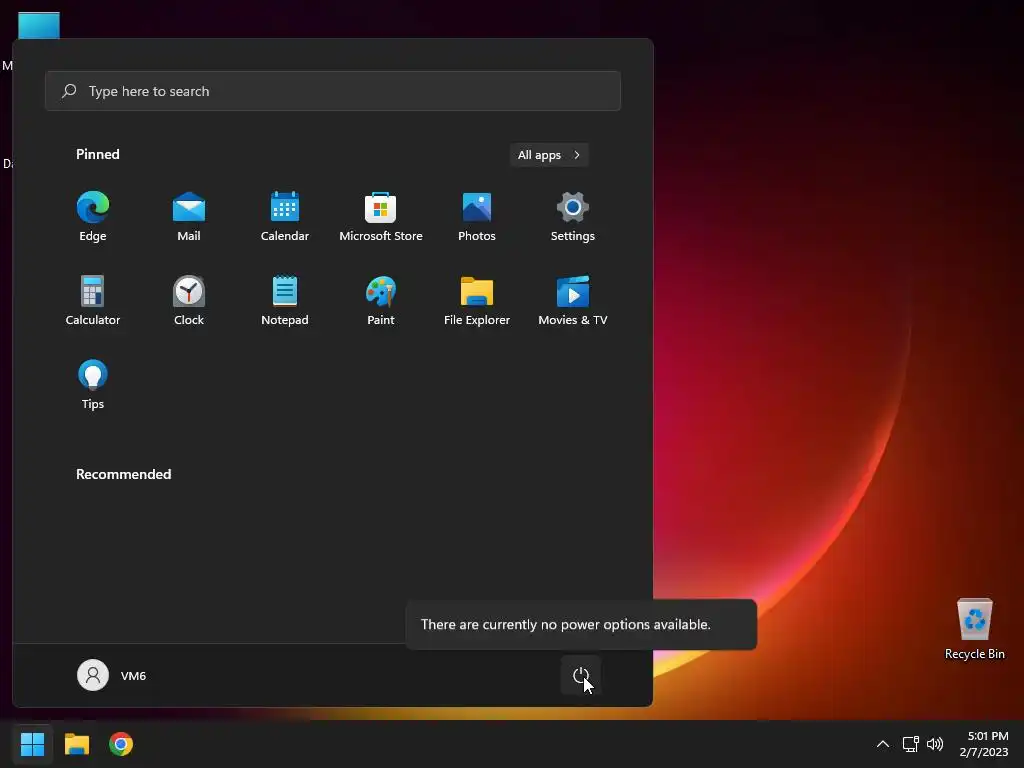Screen dimensions: 1024x768
Task: Focus the Type here to search box
Action: (x=333, y=91)
